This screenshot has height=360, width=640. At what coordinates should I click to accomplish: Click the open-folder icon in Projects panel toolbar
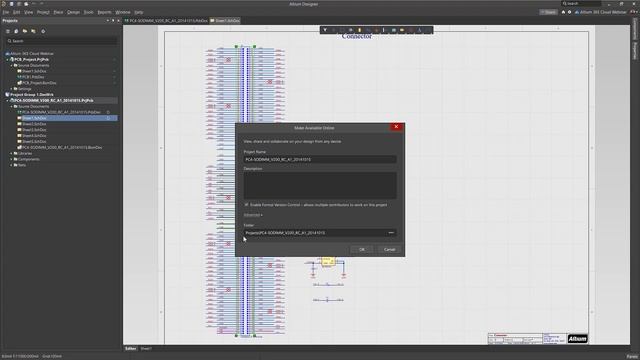pos(25,31)
